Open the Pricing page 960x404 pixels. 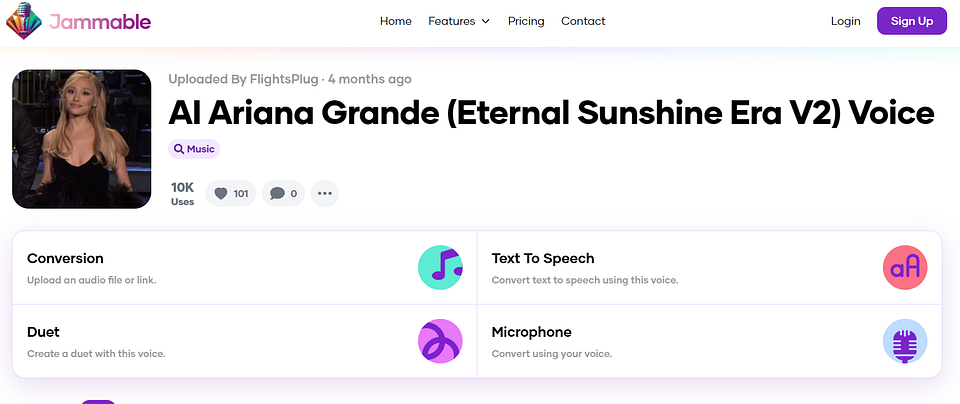(526, 21)
